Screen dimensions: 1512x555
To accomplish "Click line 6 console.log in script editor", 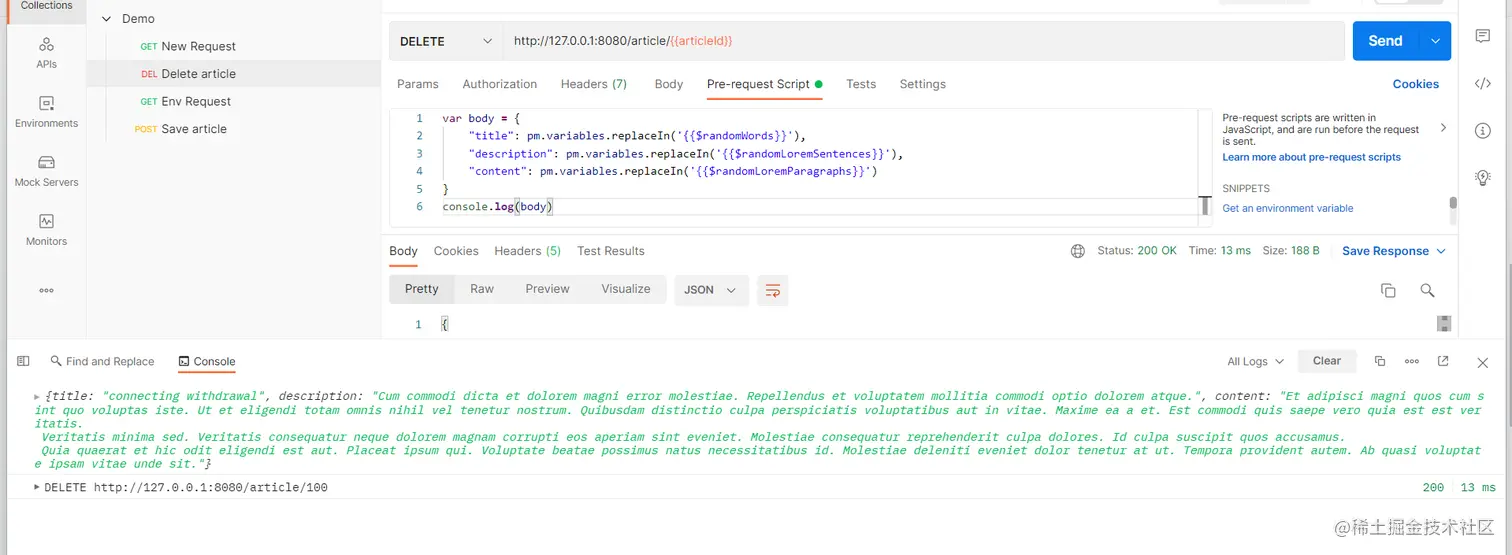I will [x=498, y=206].
